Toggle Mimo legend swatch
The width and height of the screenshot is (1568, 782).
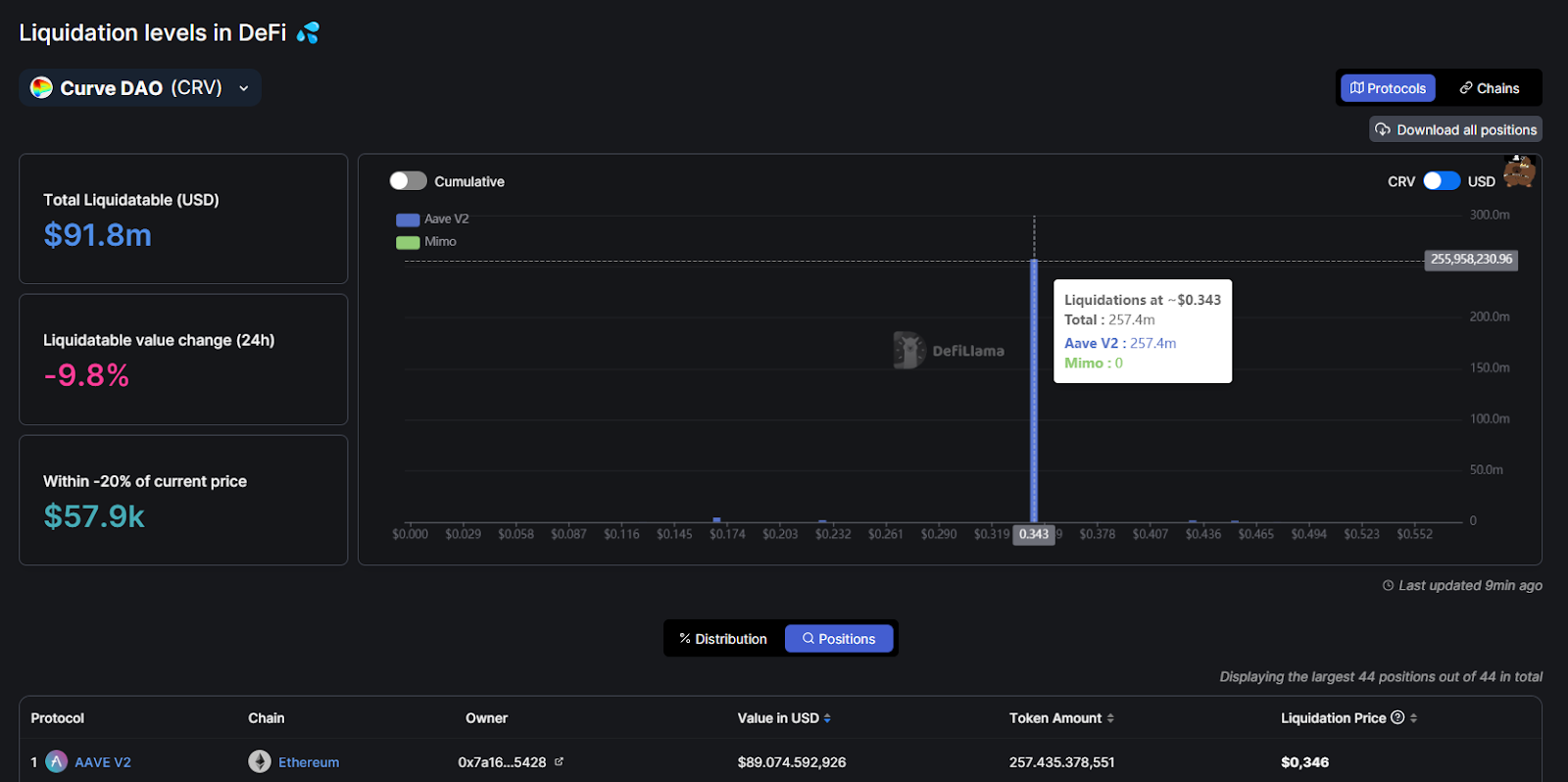(x=408, y=242)
